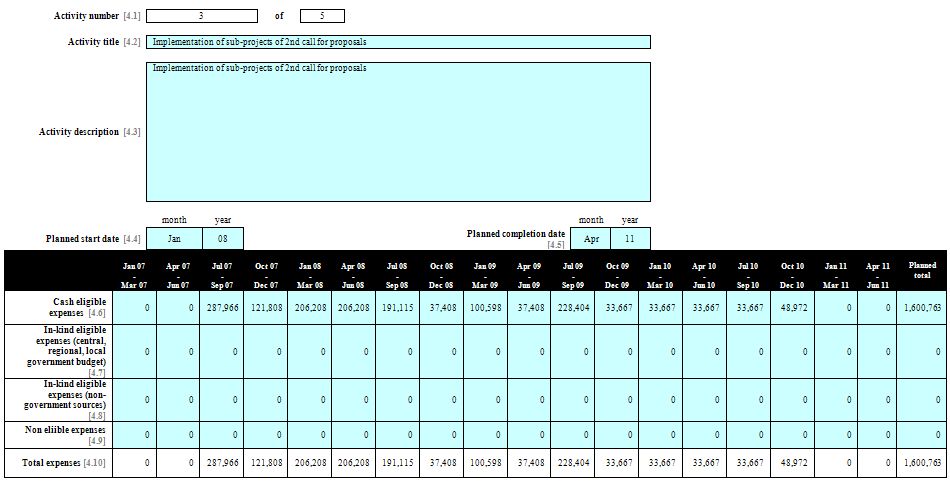This screenshot has width=950, height=481.
Task: Click the Planned start date year field
Action: coord(223,239)
